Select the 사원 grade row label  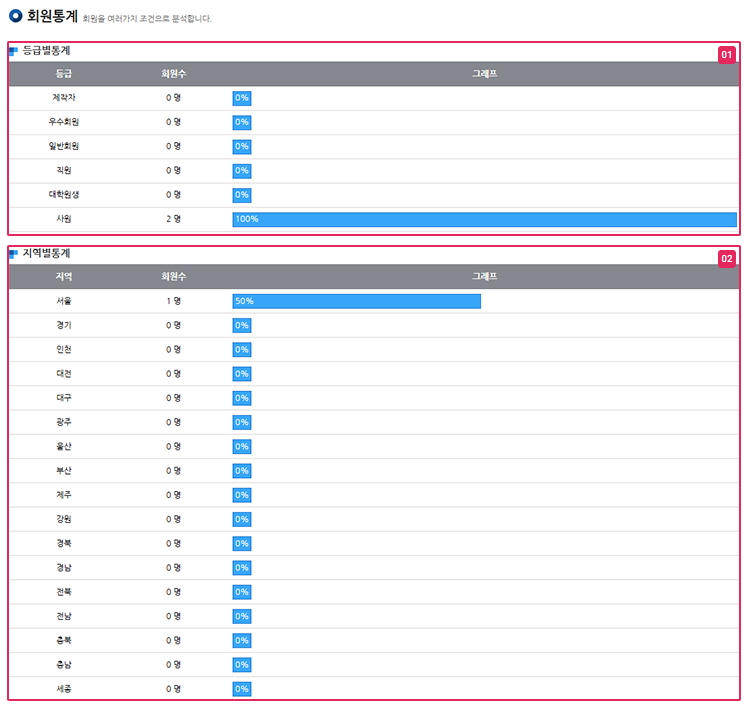click(64, 219)
